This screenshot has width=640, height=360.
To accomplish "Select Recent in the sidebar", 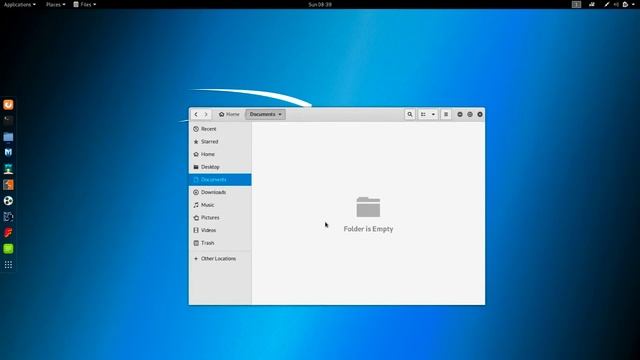I will (220, 129).
